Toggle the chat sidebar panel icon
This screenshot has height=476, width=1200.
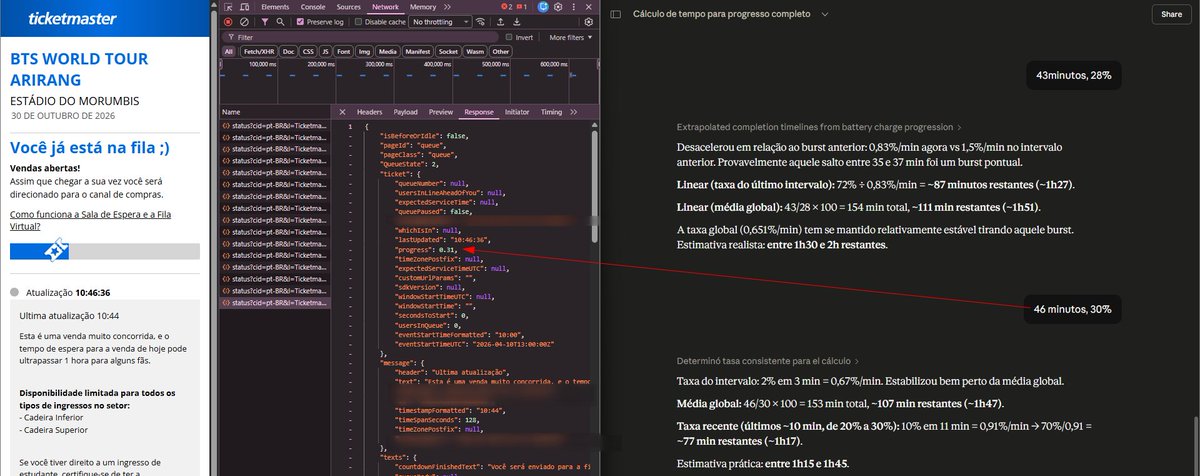pyautogui.click(x=616, y=14)
